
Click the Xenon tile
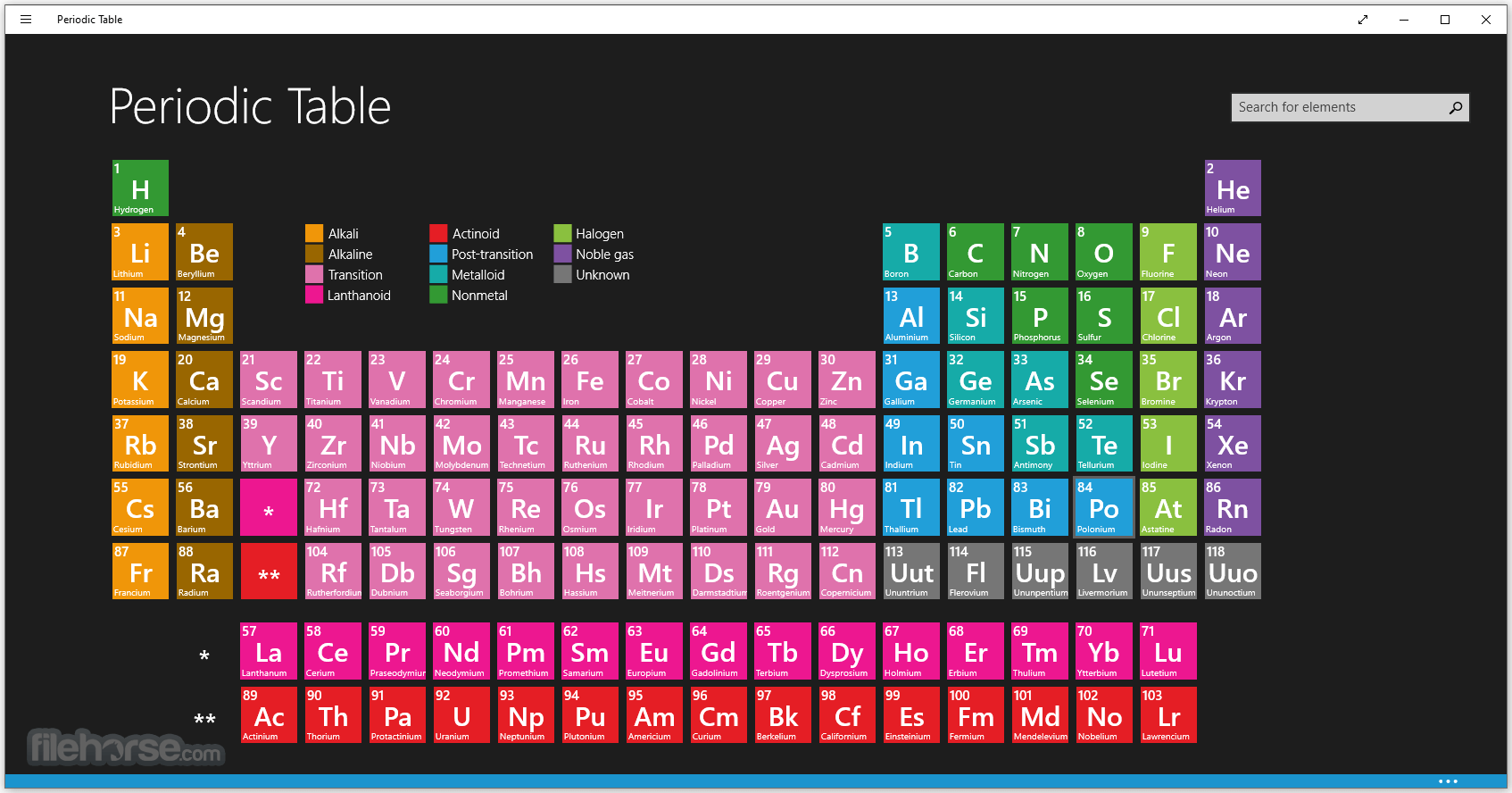pos(1233,444)
